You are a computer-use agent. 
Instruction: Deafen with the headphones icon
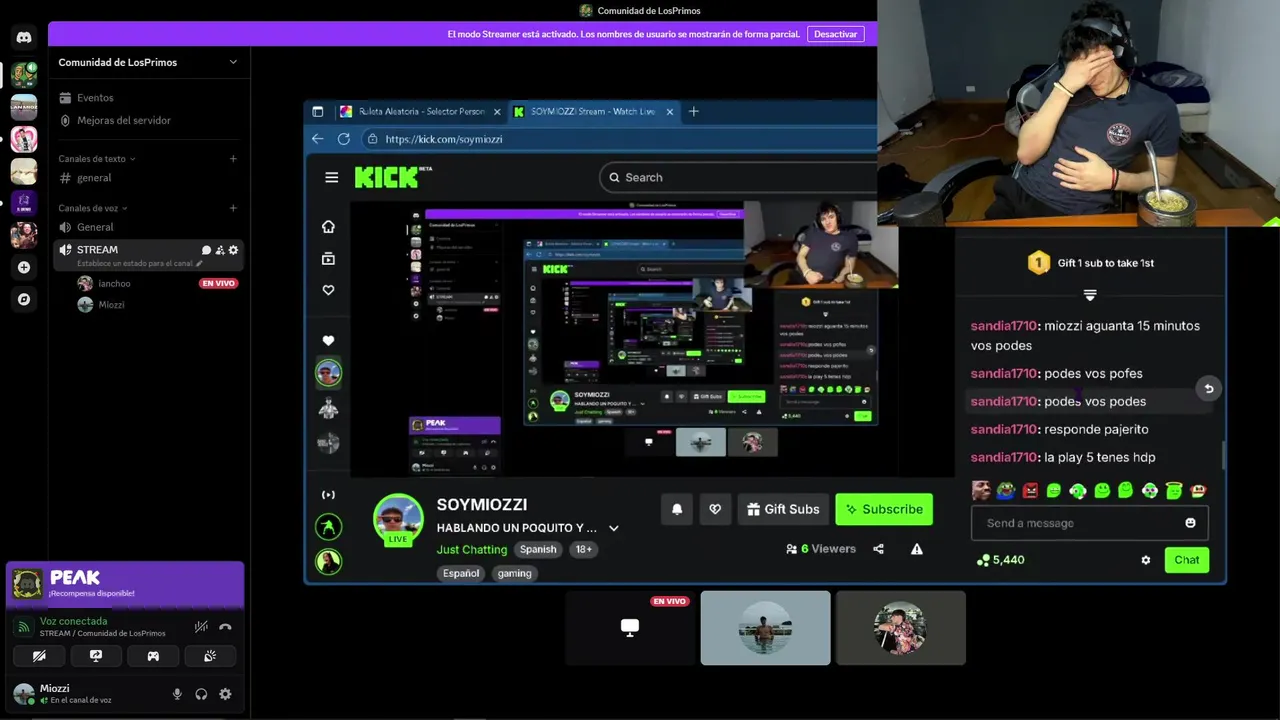click(201, 694)
